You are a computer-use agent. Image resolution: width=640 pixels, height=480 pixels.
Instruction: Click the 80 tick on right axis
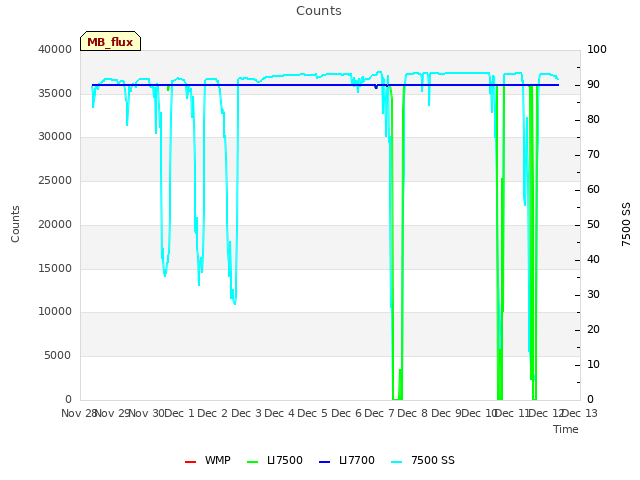(x=593, y=120)
